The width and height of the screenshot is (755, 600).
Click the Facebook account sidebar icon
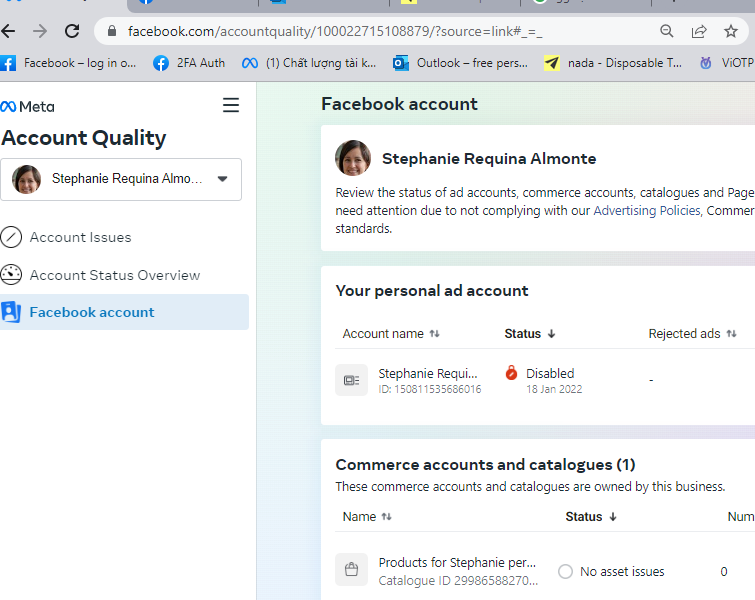[11, 312]
